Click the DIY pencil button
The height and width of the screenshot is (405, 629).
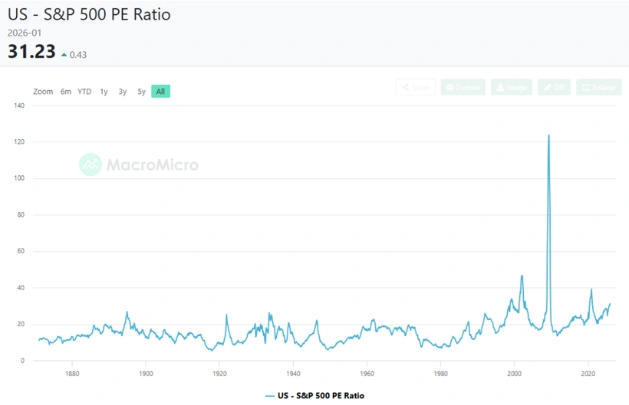tap(554, 88)
